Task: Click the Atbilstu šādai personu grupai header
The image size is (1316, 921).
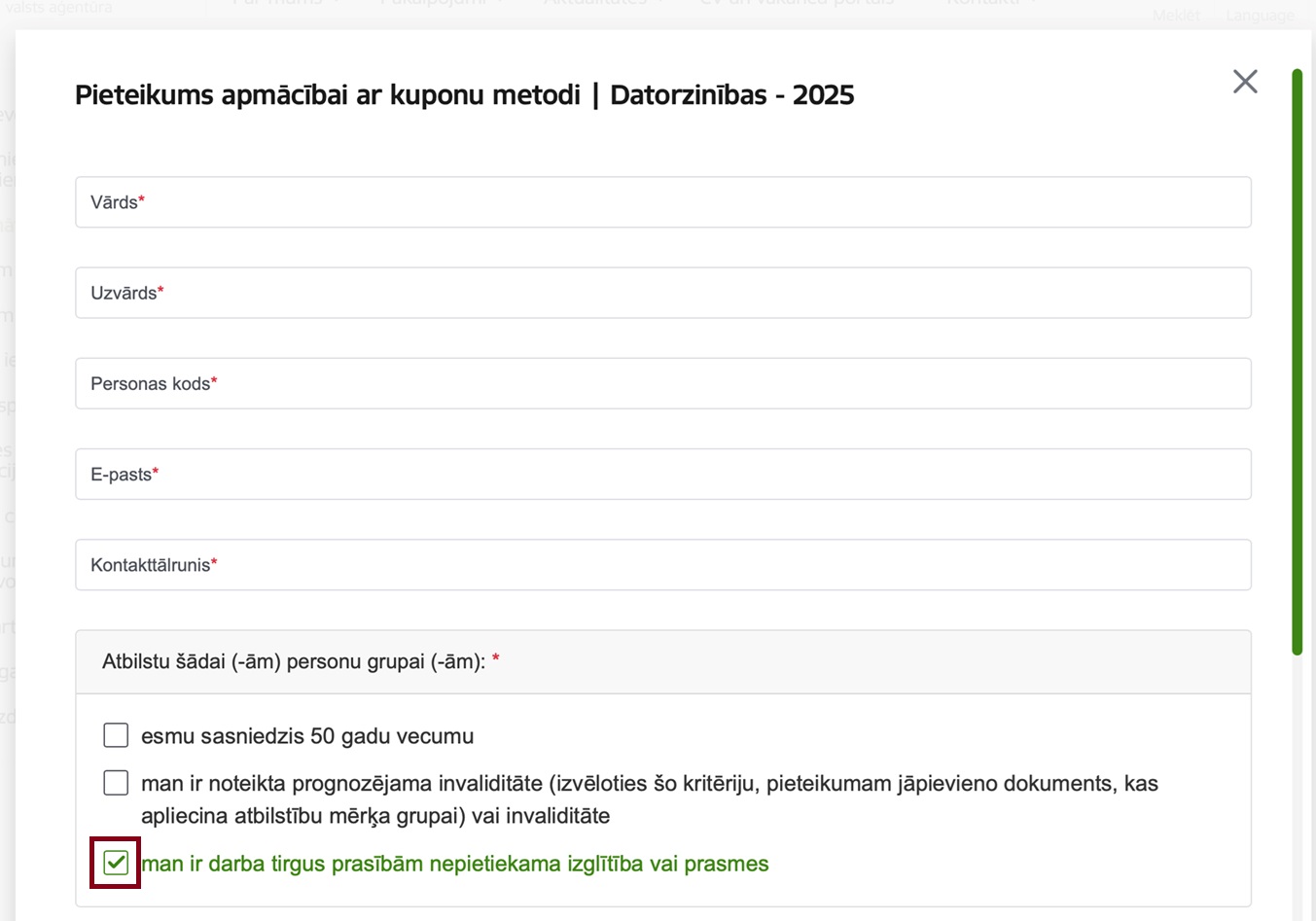Action: pos(663,661)
